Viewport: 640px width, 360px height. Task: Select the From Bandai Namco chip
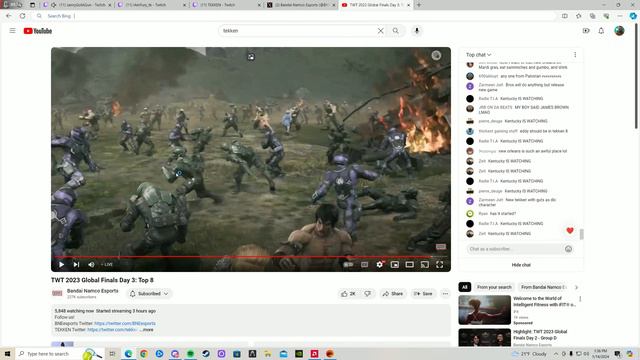pos(544,287)
